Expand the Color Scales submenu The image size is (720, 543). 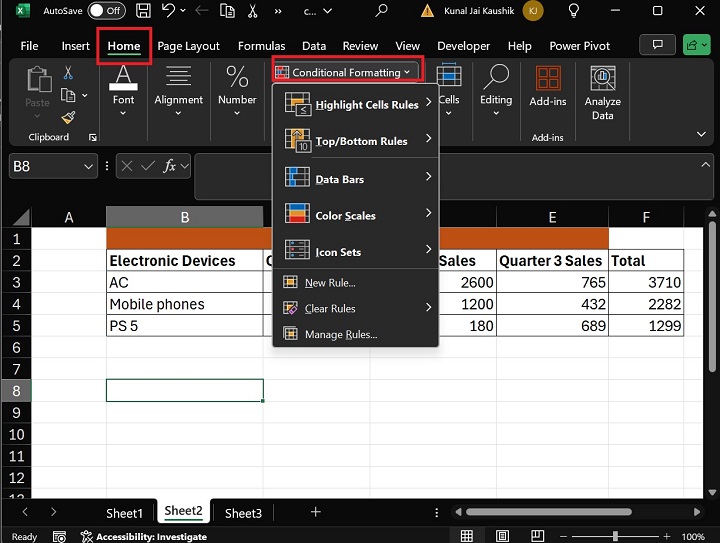344,215
